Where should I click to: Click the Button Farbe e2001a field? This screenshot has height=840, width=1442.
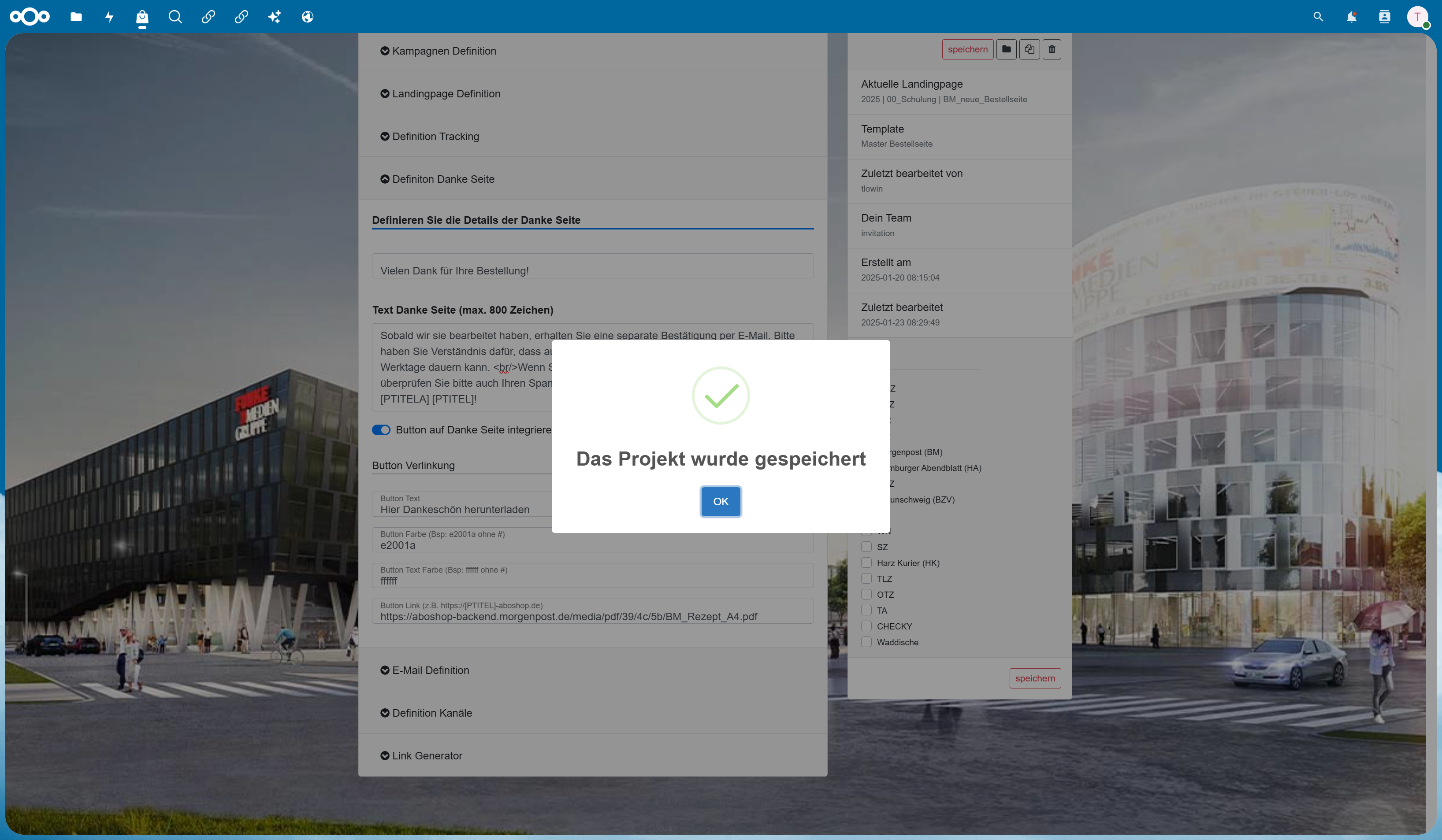coord(592,540)
